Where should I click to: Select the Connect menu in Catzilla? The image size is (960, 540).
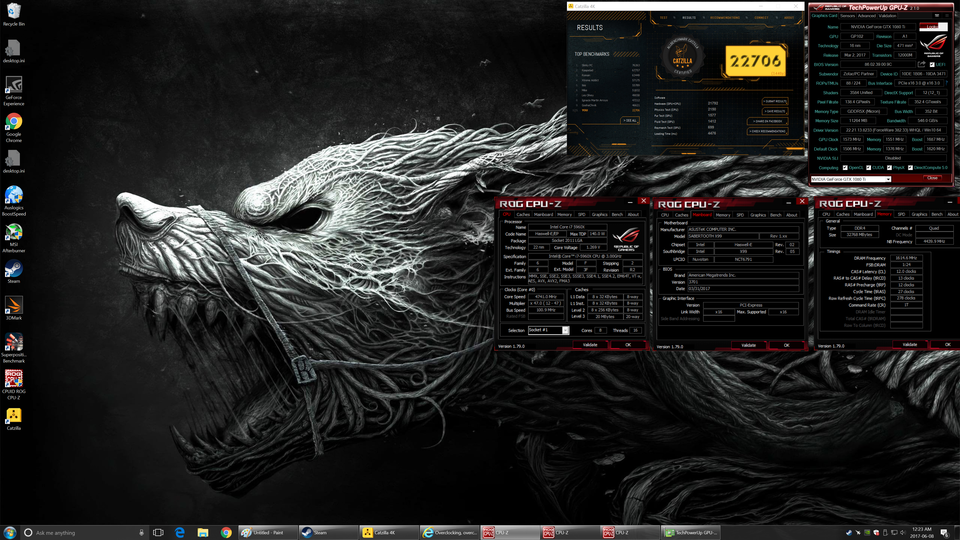(x=761, y=18)
